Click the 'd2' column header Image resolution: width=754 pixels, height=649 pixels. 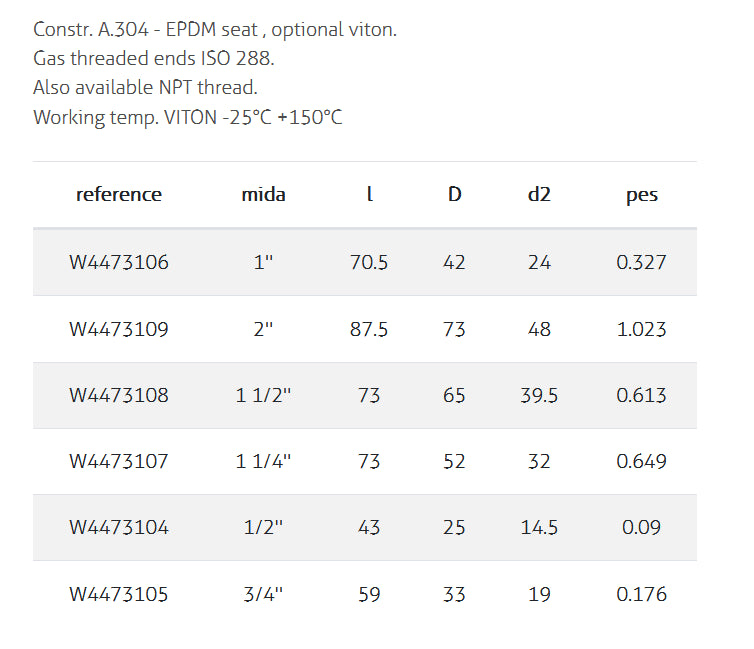539,195
